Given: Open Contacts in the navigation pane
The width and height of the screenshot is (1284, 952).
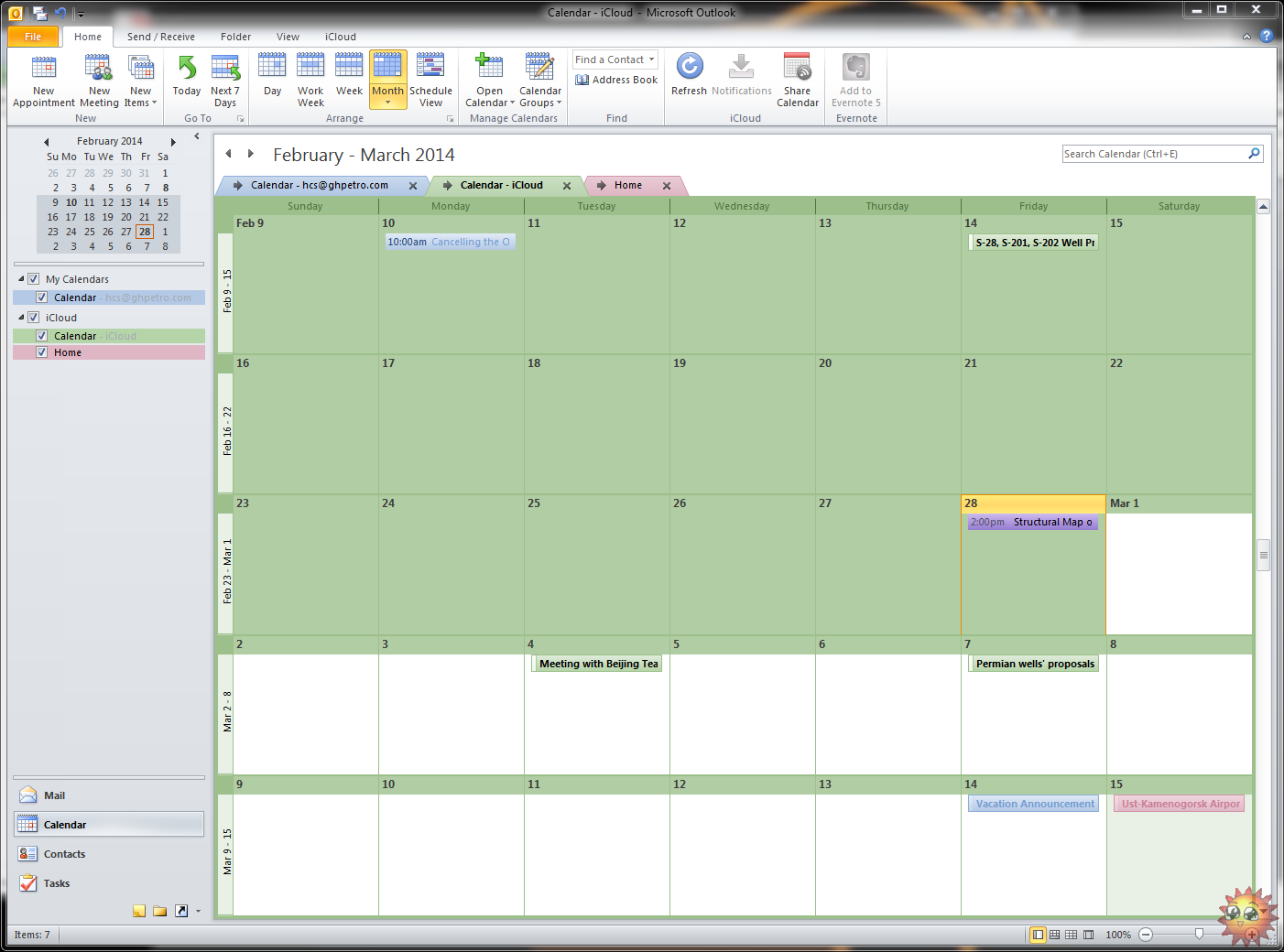Looking at the screenshot, I should point(109,854).
